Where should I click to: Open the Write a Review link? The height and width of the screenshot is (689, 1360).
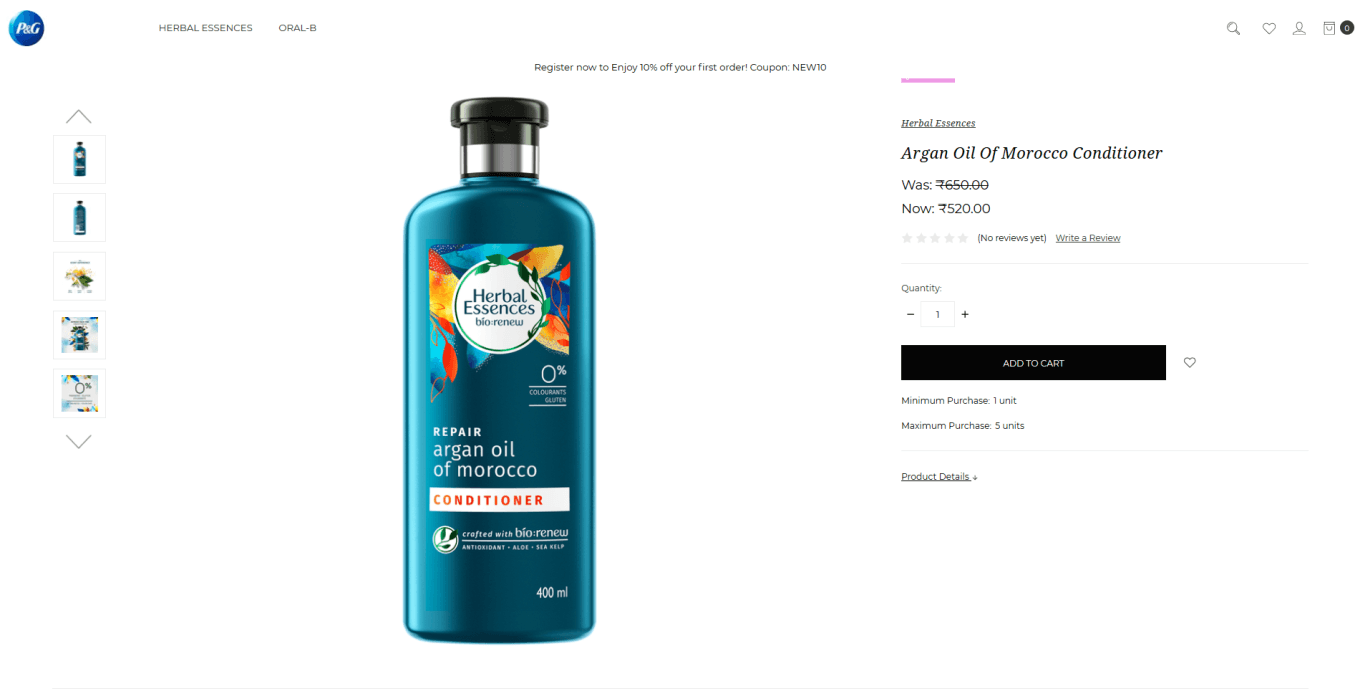[x=1088, y=238]
